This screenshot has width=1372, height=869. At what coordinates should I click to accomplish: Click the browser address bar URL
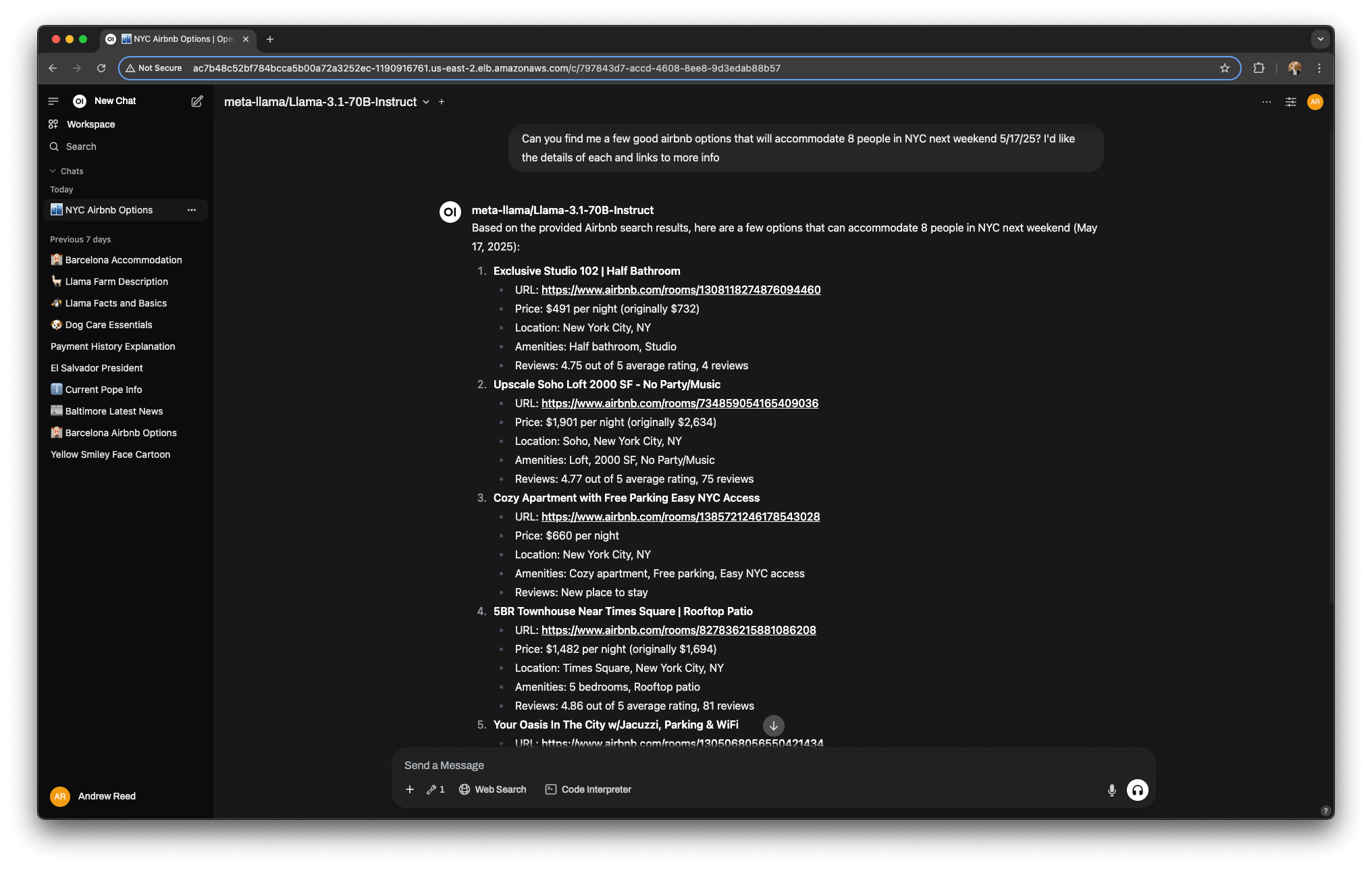[x=486, y=68]
